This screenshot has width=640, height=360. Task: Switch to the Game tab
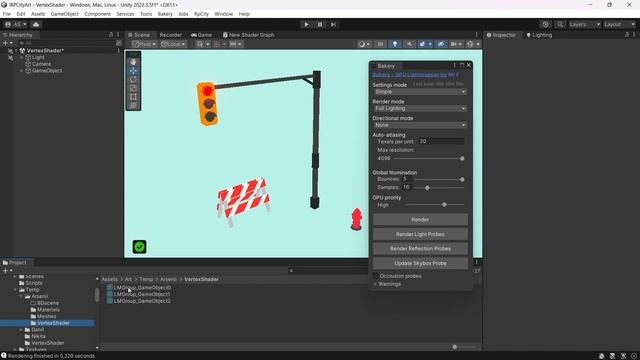click(x=201, y=35)
